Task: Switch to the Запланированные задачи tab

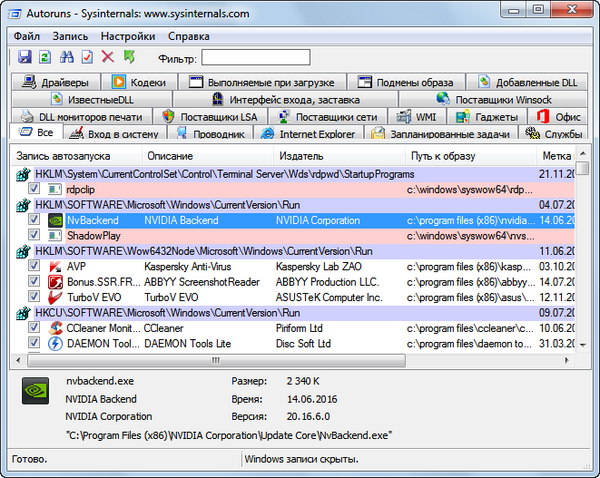Action: (445, 134)
